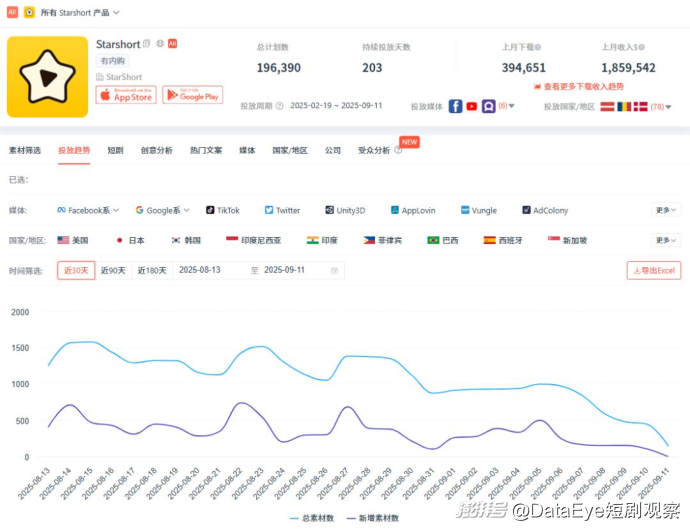The image size is (690, 531).
Task: Click the red AI badge next to Starshort title
Action: (172, 43)
